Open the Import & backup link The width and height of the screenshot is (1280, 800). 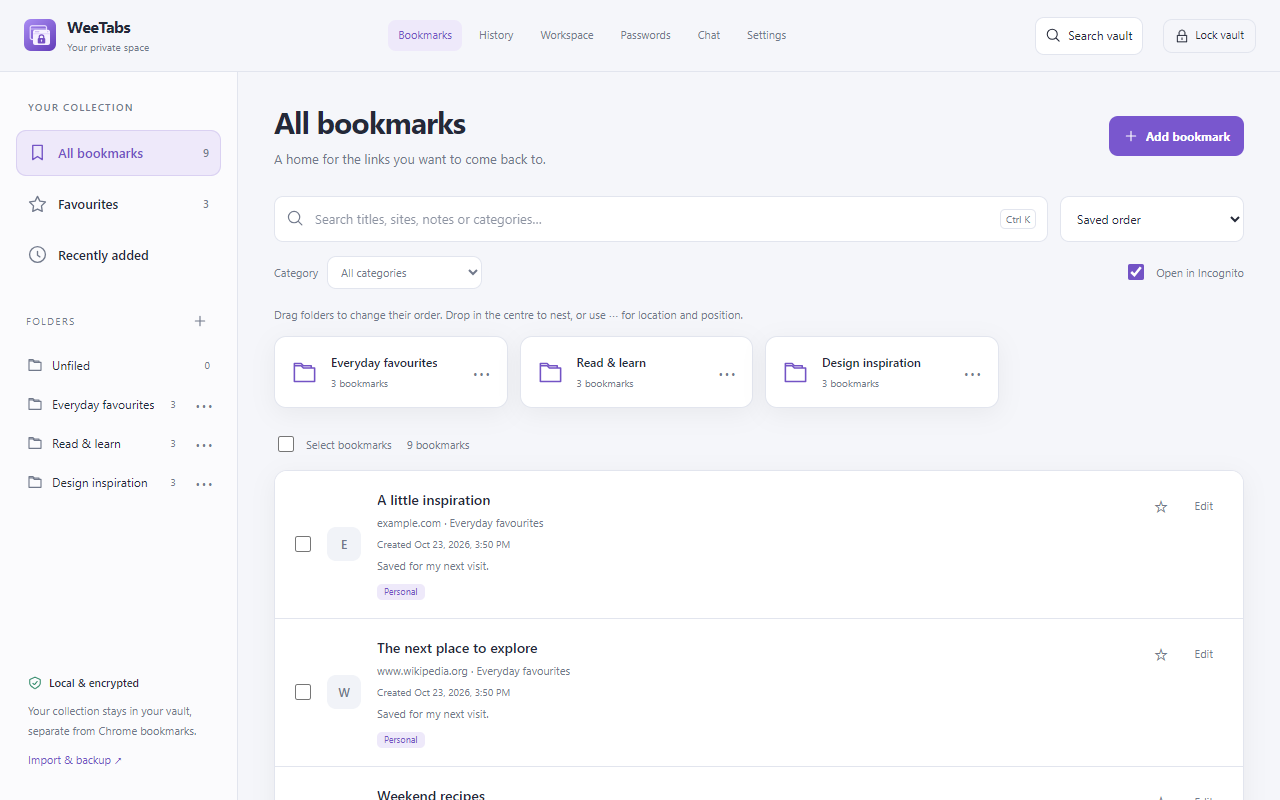click(75, 760)
